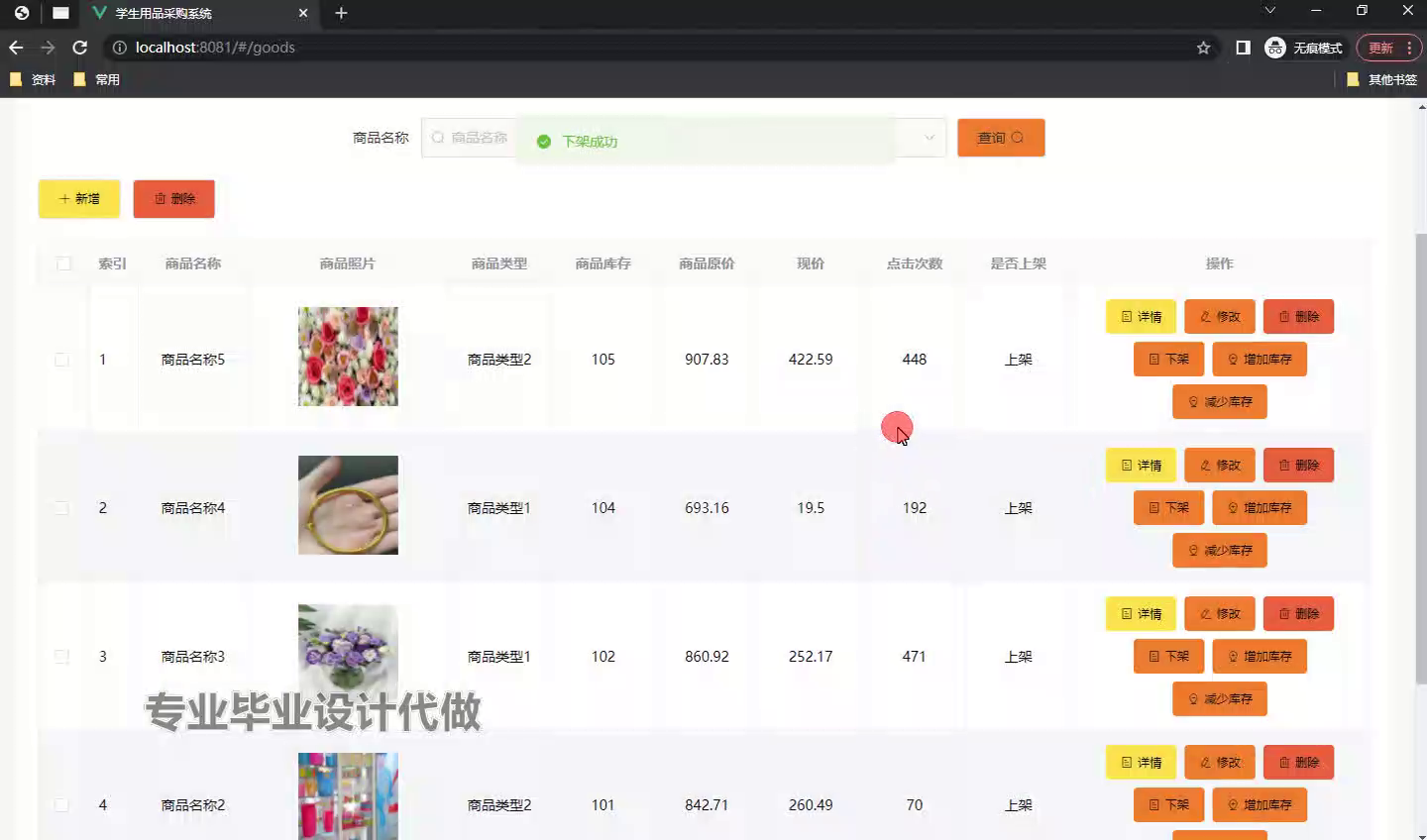Click 下架 for 商品名称2

click(1168, 805)
